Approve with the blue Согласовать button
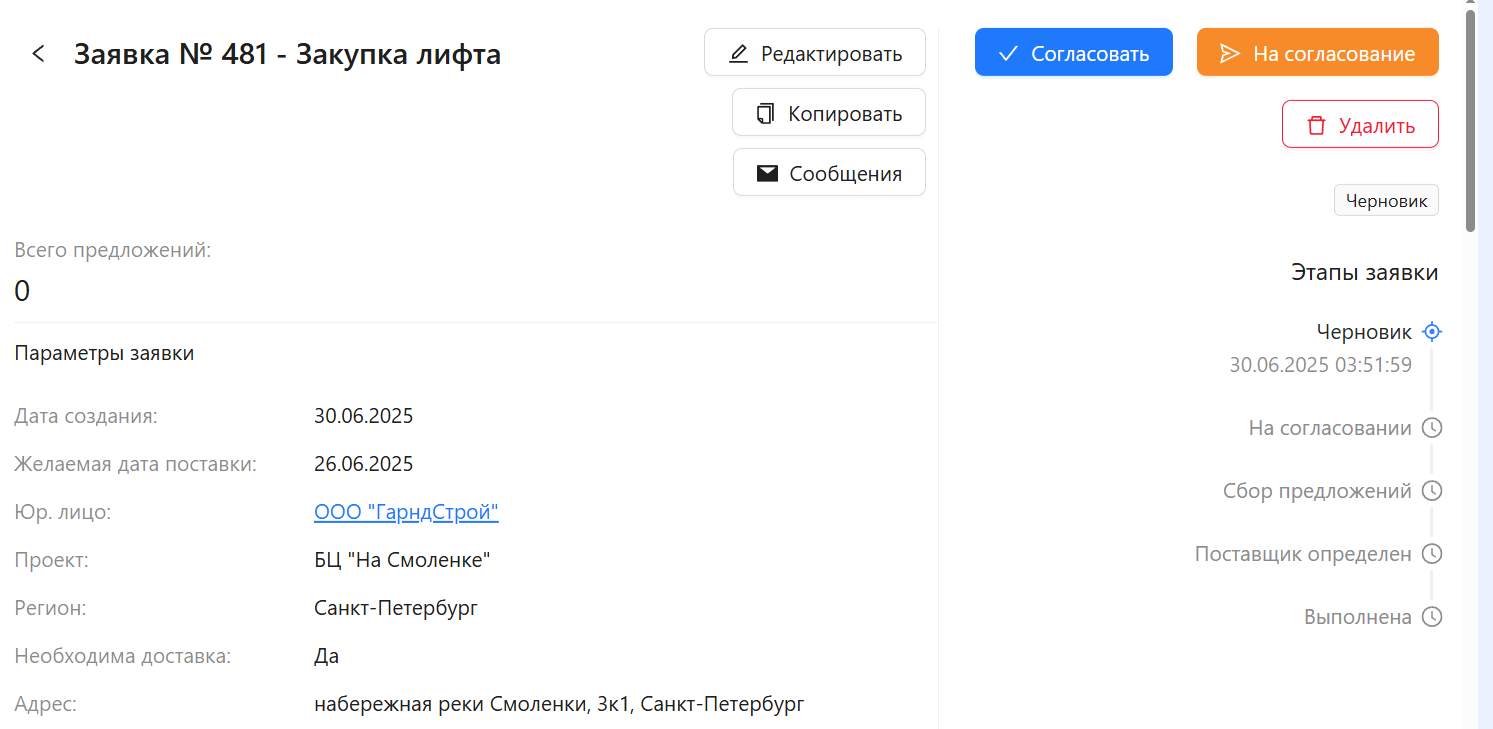The image size is (1493, 729). point(1074,52)
